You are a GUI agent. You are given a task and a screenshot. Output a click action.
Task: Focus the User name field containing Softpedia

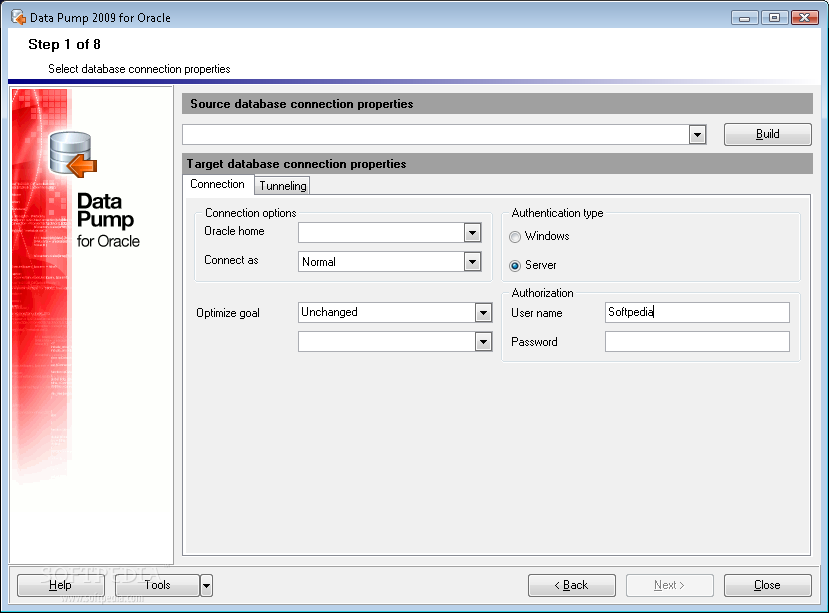tap(697, 313)
